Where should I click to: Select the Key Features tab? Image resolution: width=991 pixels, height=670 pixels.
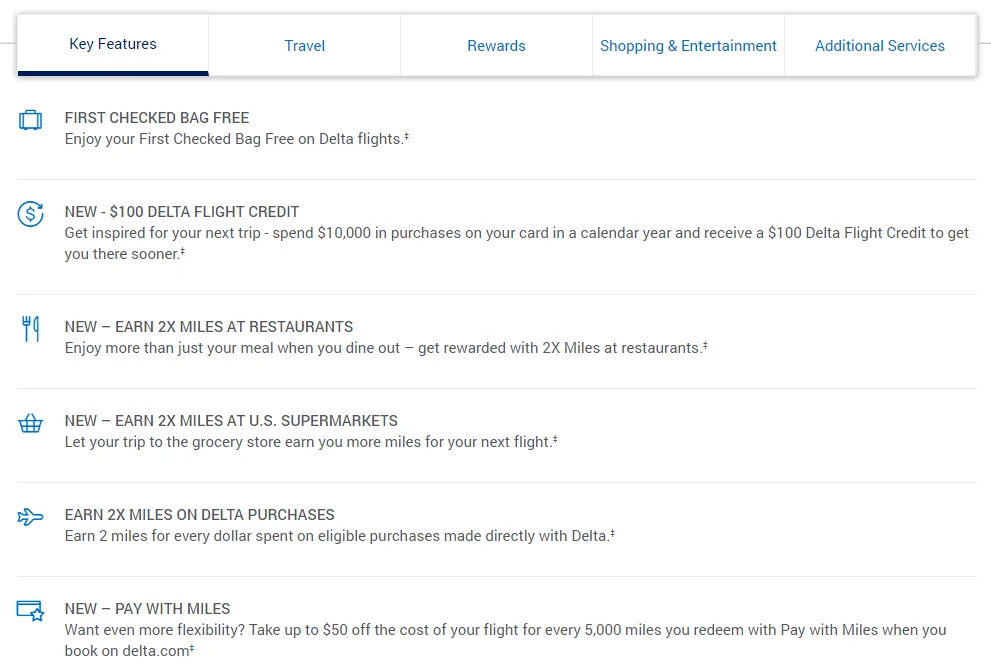113,45
